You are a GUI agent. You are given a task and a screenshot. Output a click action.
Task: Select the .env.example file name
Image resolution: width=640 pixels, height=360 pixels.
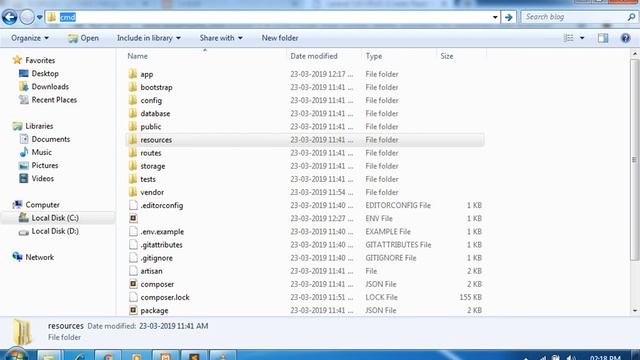(x=162, y=231)
